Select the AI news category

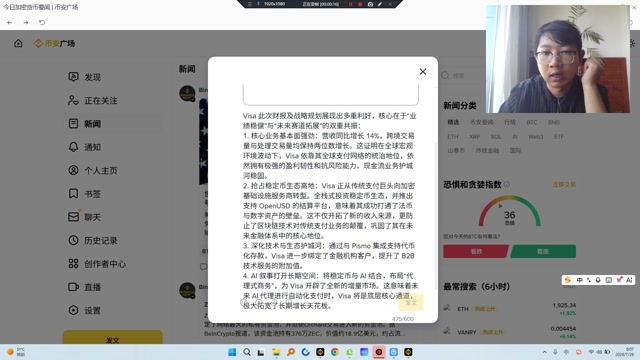[515, 137]
